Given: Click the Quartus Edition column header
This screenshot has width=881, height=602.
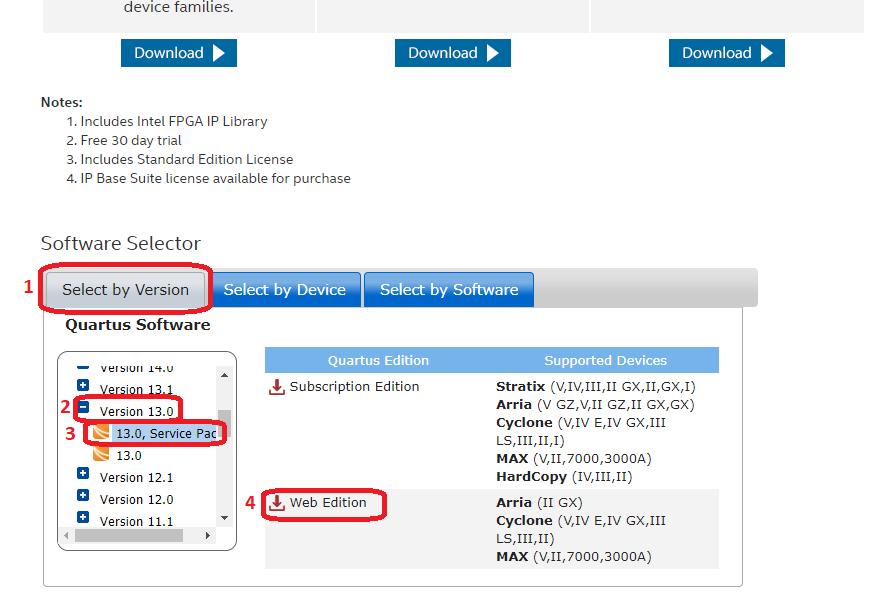Looking at the screenshot, I should (378, 360).
